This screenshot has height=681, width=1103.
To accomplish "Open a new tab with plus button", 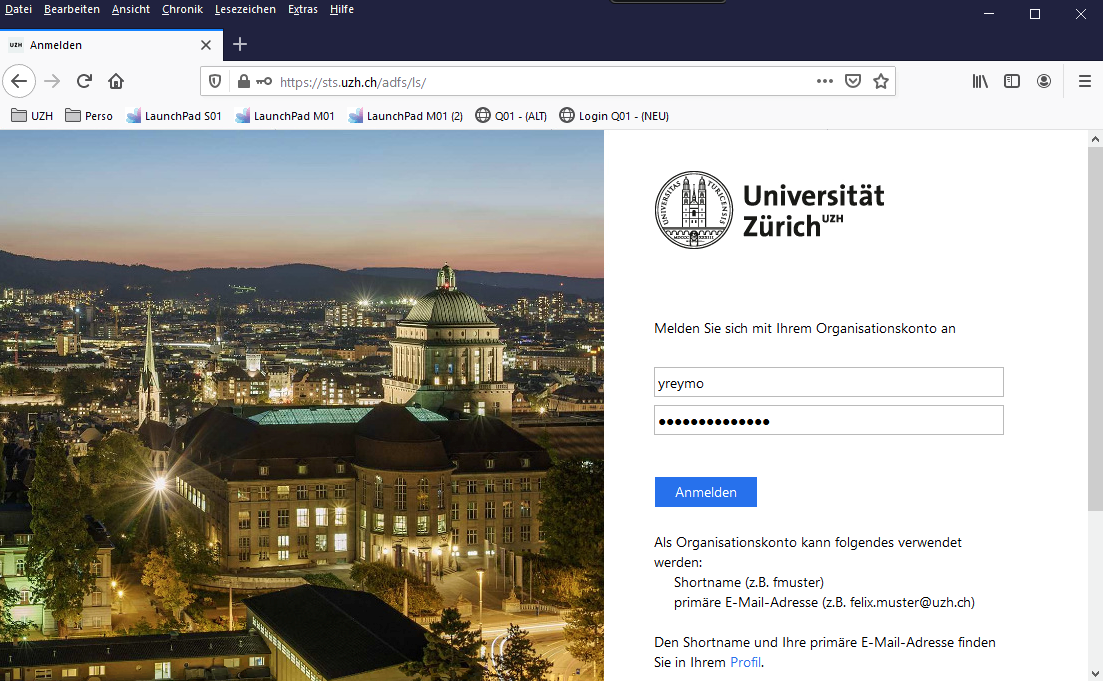I will click(240, 44).
